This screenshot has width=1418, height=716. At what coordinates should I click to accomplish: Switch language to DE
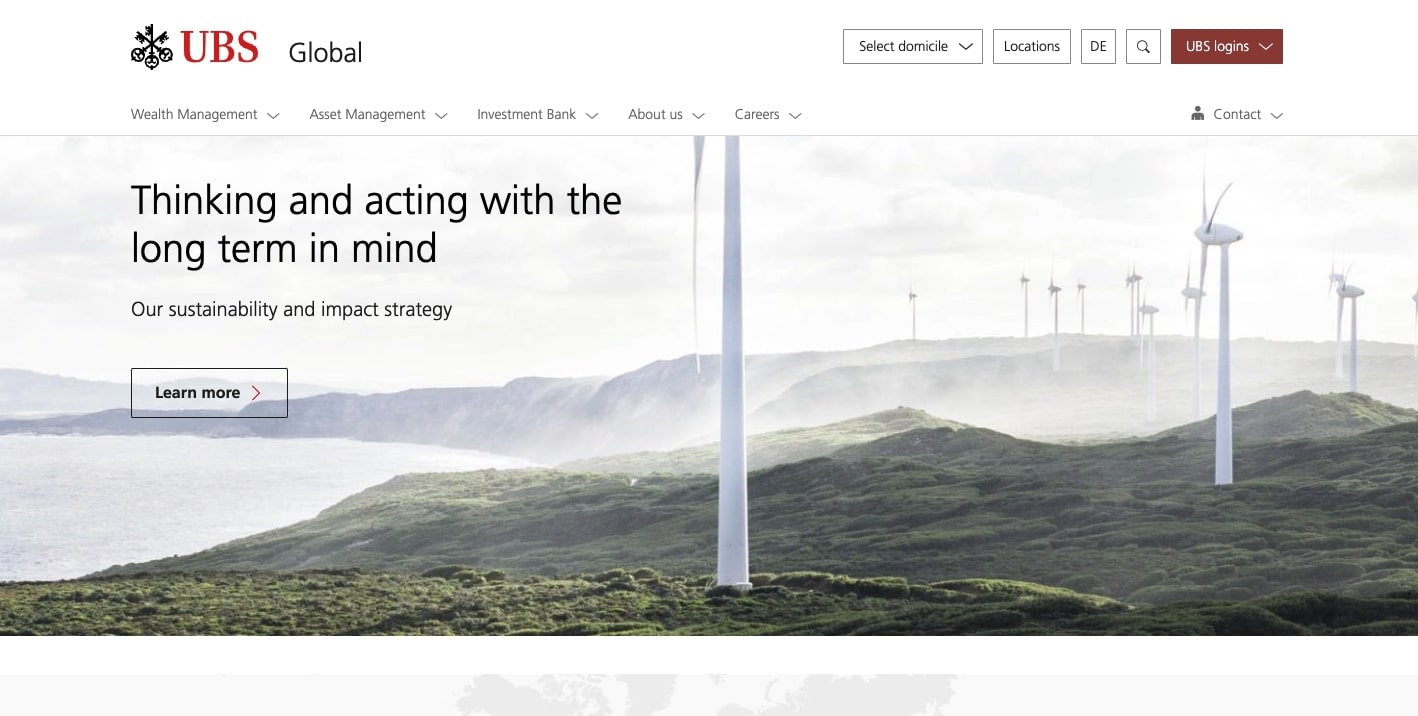pos(1098,46)
